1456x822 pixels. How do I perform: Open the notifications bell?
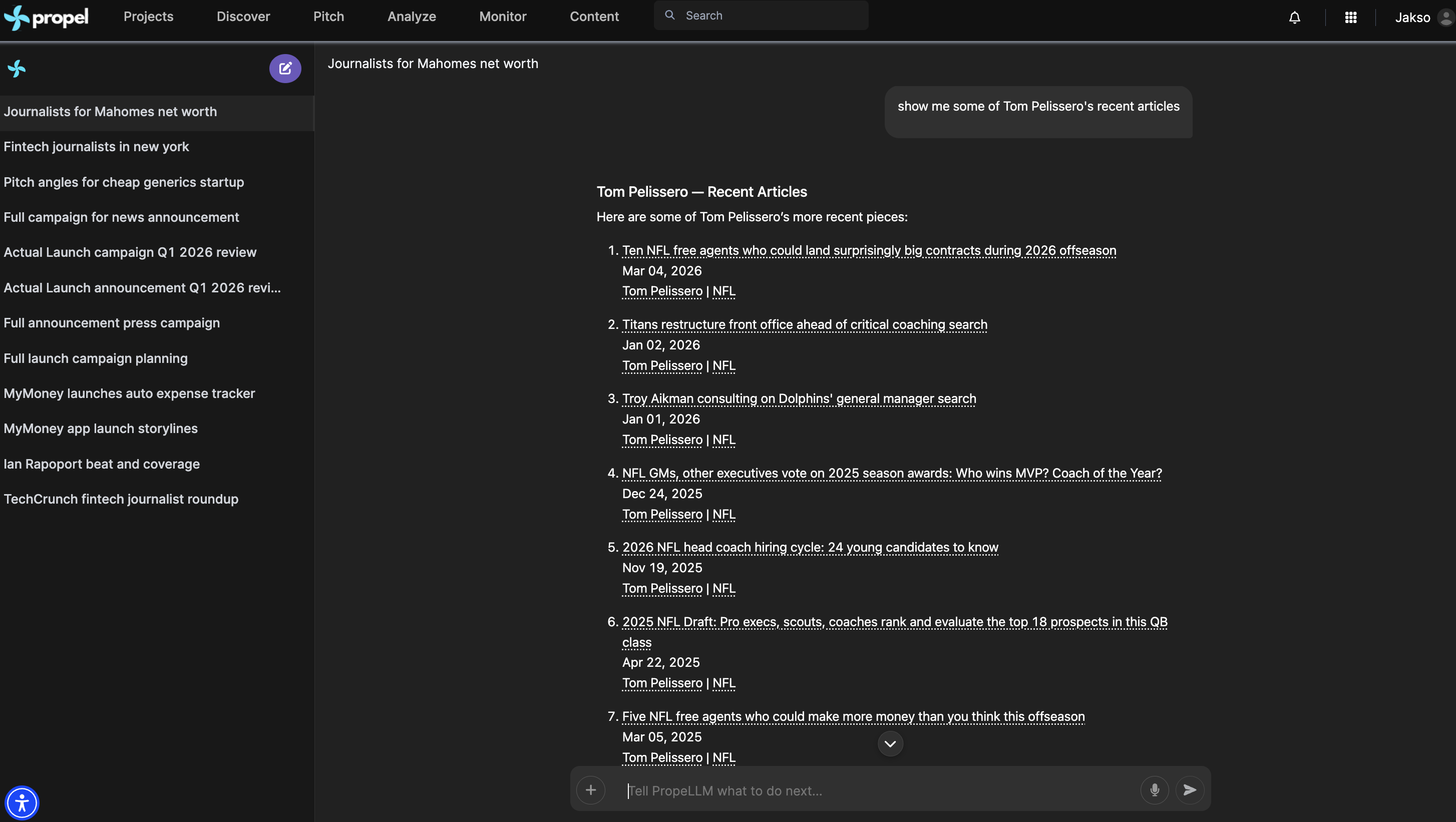[x=1294, y=18]
